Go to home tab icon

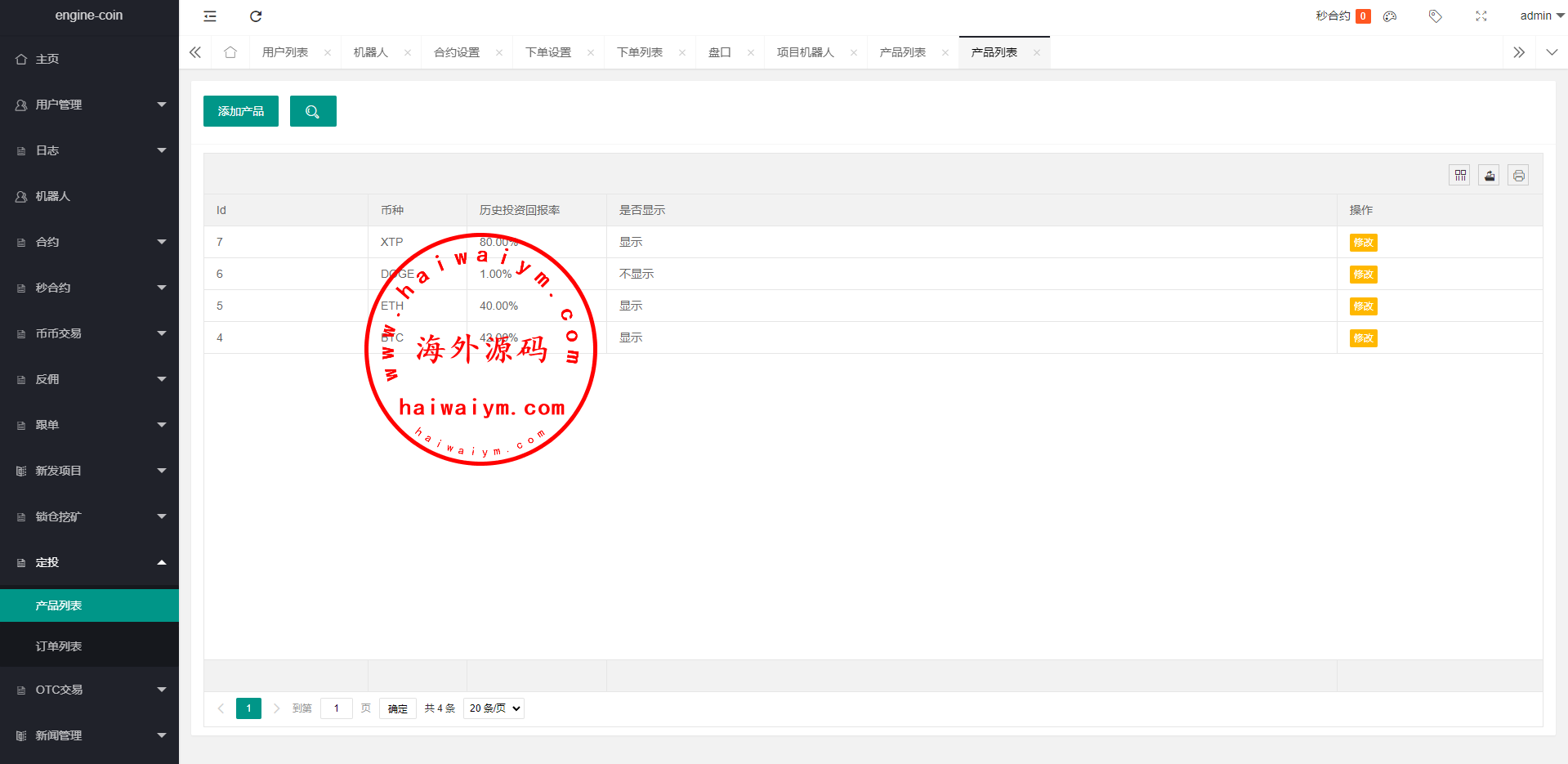tap(230, 52)
